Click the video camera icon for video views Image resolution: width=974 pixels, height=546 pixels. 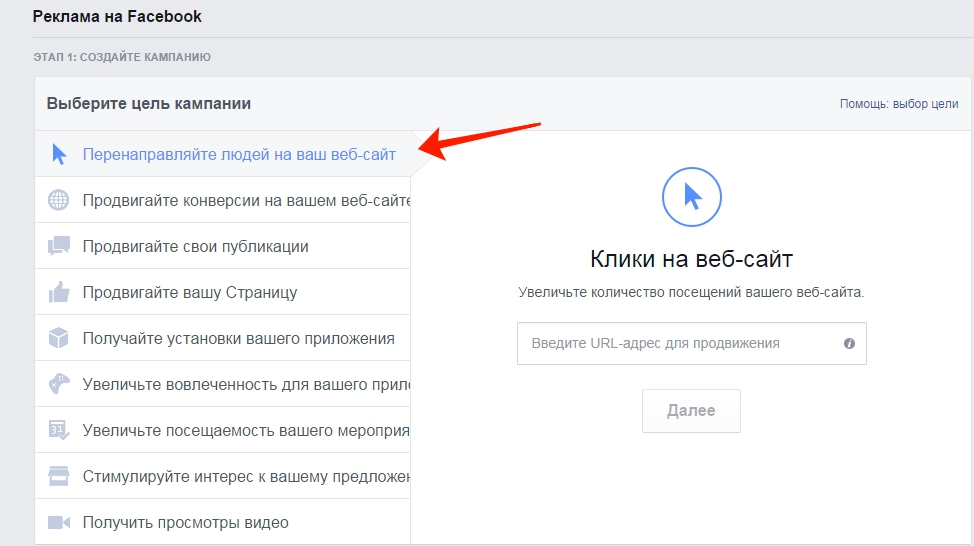pyautogui.click(x=59, y=522)
